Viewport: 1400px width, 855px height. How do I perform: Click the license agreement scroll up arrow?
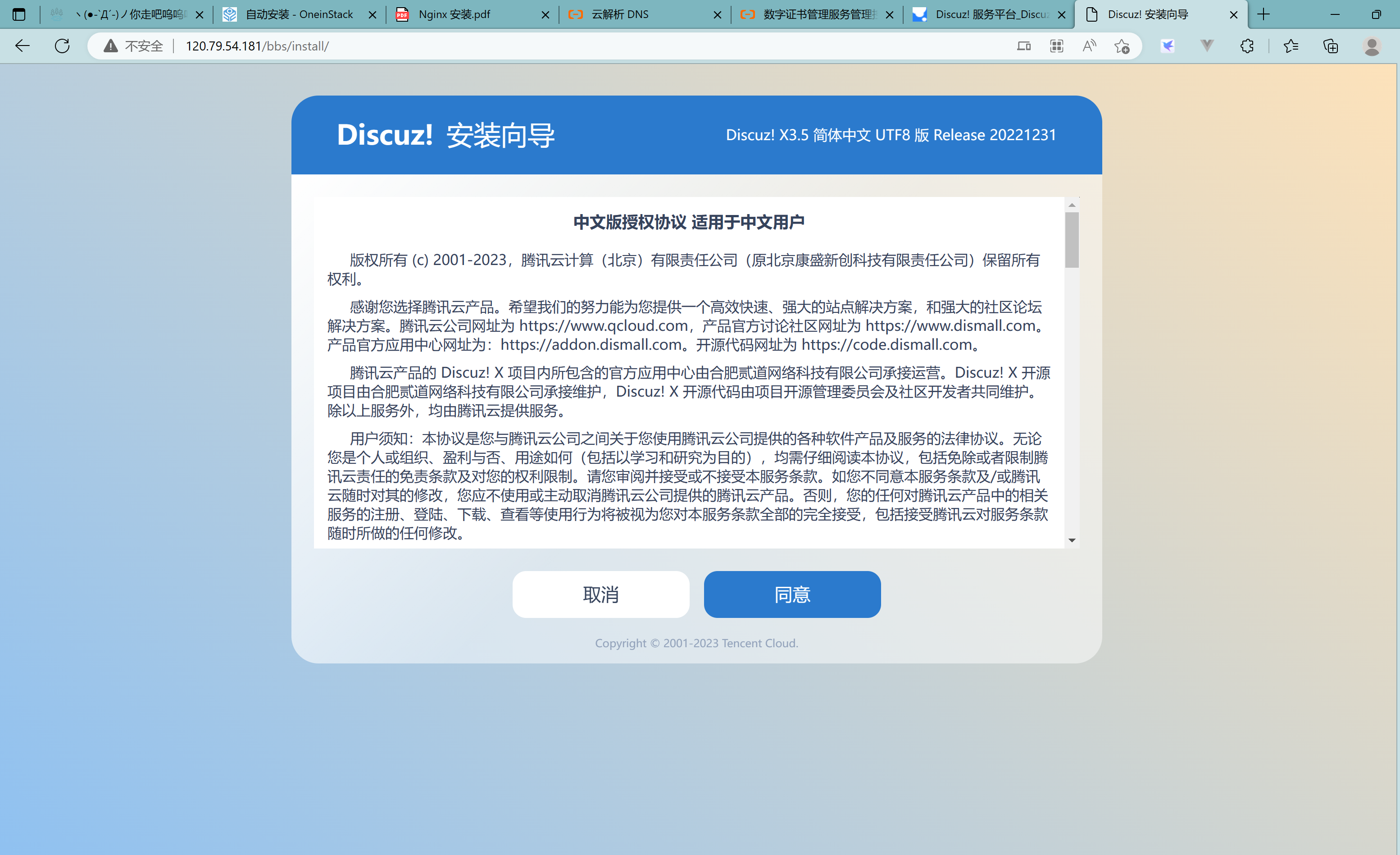click(x=1072, y=205)
